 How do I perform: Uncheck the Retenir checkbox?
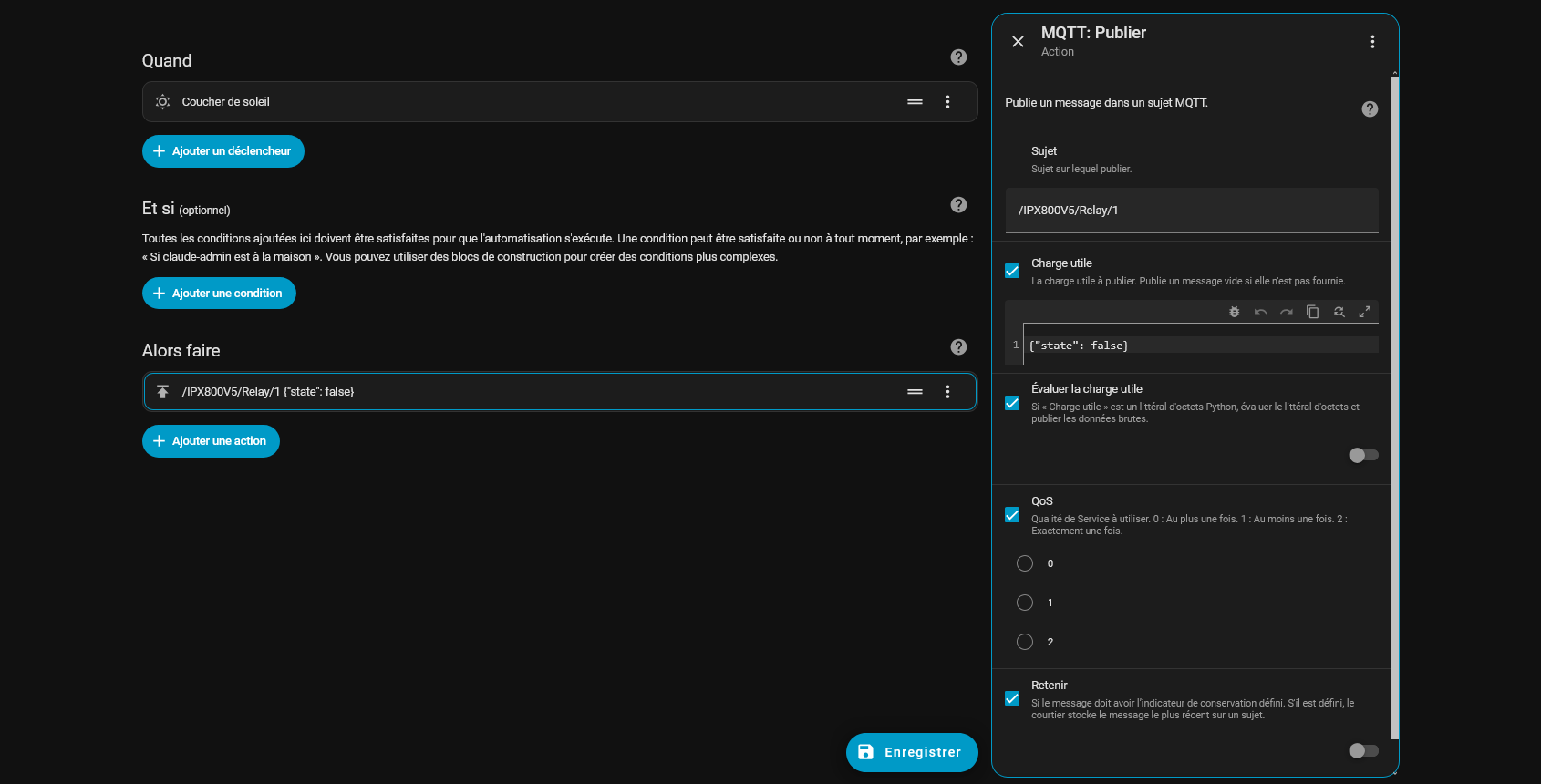tap(1012, 698)
